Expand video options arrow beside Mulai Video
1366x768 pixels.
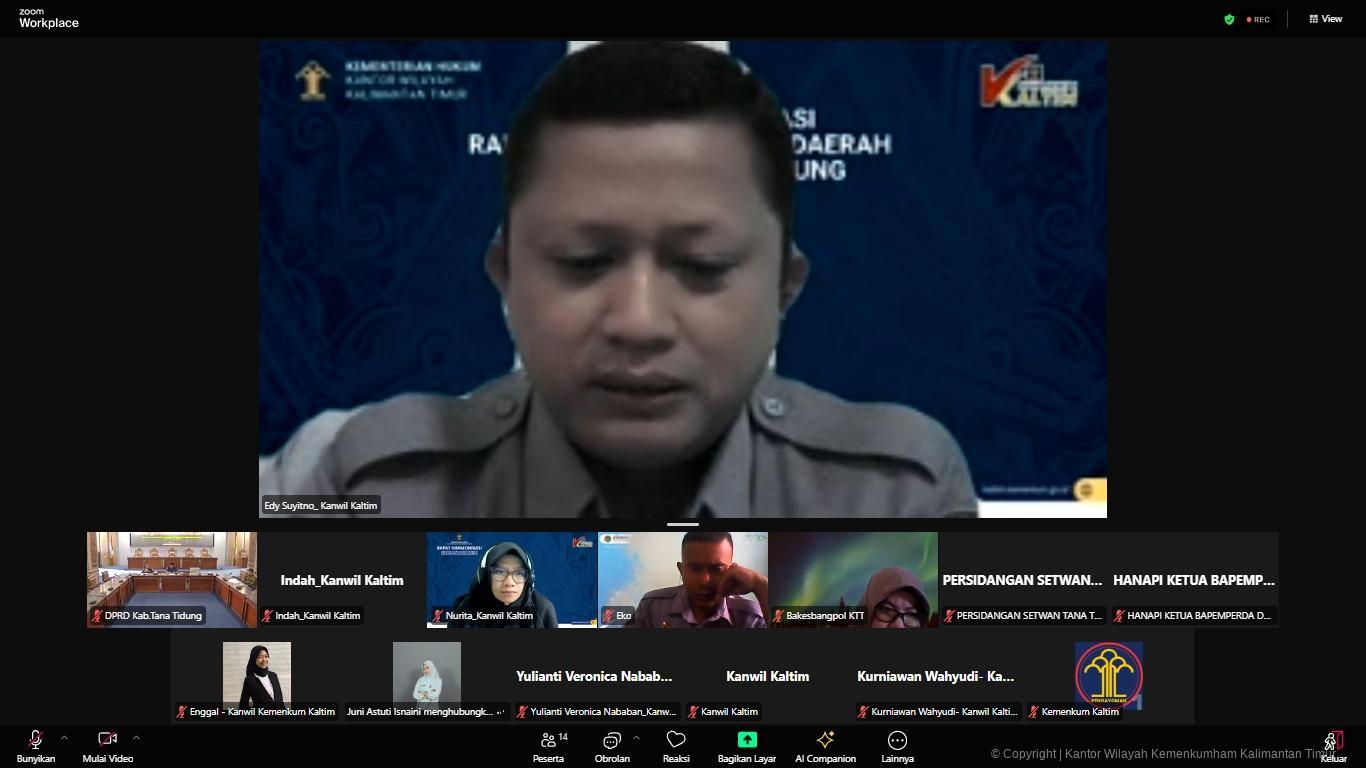(136, 738)
